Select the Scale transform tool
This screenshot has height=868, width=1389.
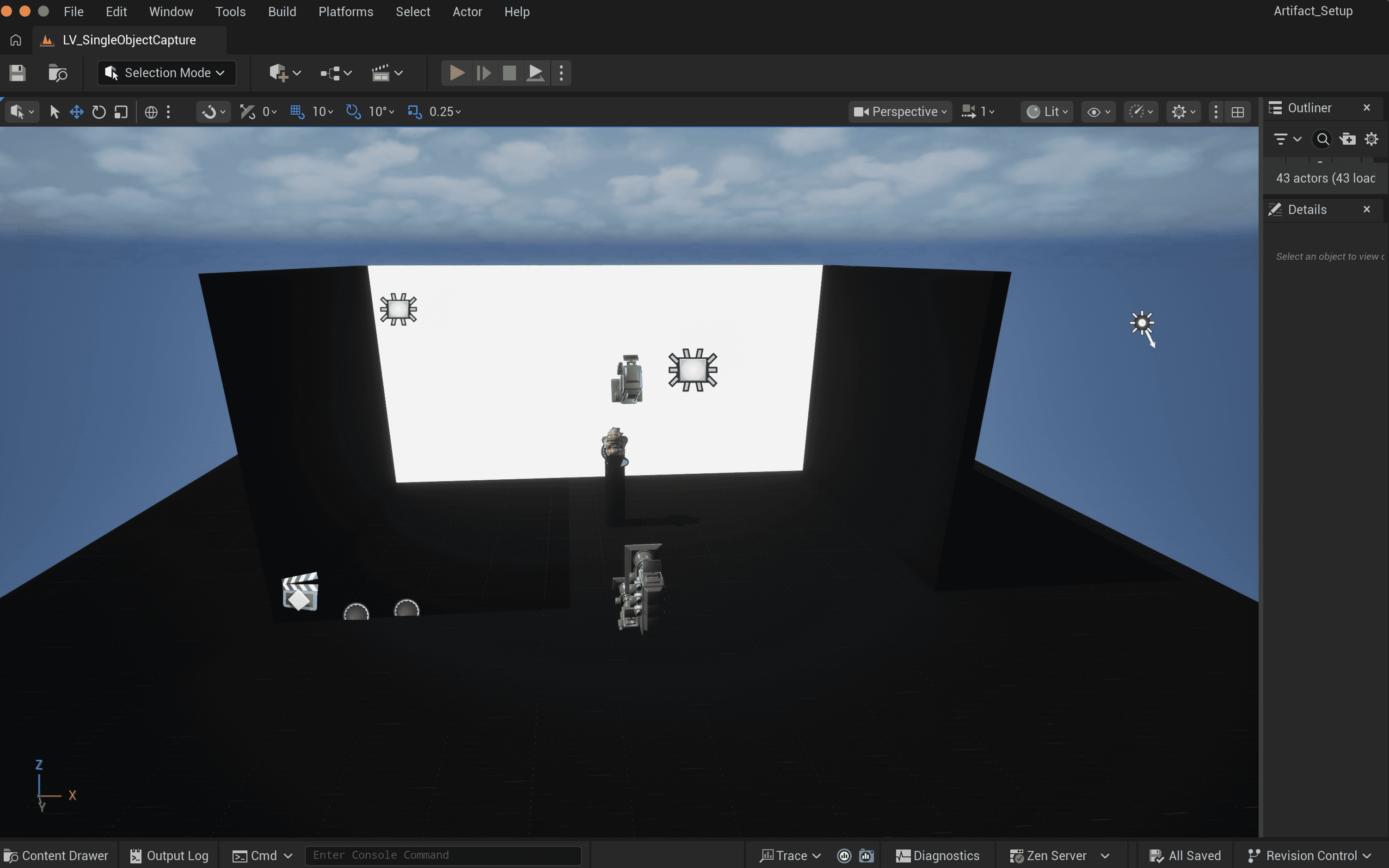pos(121,112)
